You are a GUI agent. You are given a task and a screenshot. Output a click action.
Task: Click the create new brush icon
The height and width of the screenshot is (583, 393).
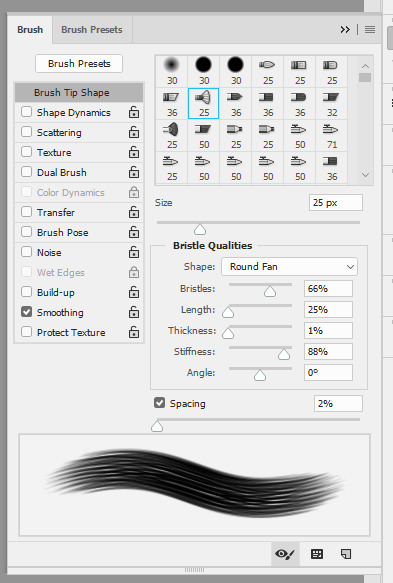click(x=346, y=554)
